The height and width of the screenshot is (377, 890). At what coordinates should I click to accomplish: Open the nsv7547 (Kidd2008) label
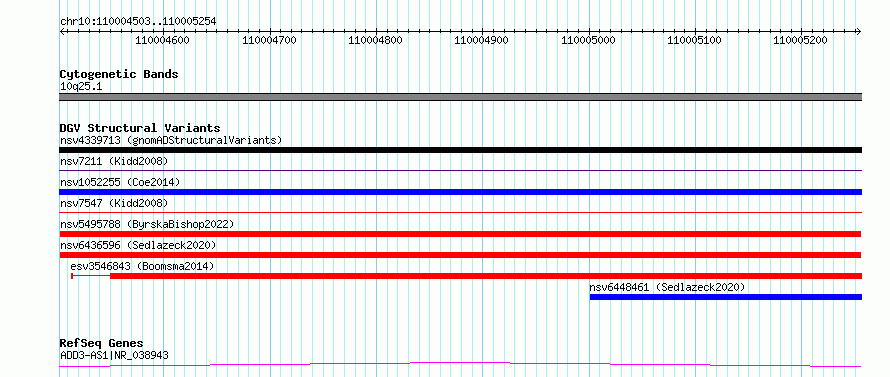(114, 203)
